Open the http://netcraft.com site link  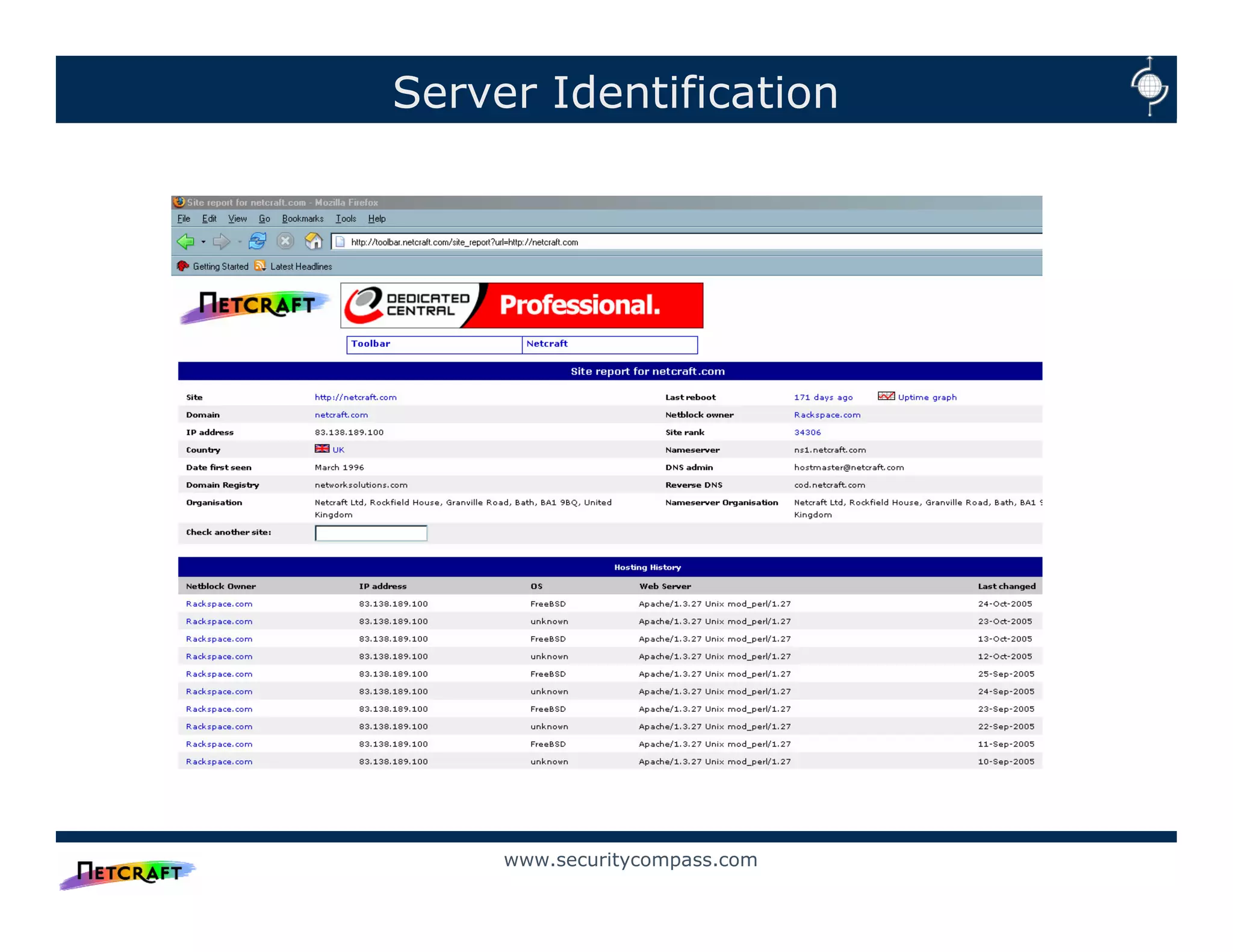[x=356, y=397]
